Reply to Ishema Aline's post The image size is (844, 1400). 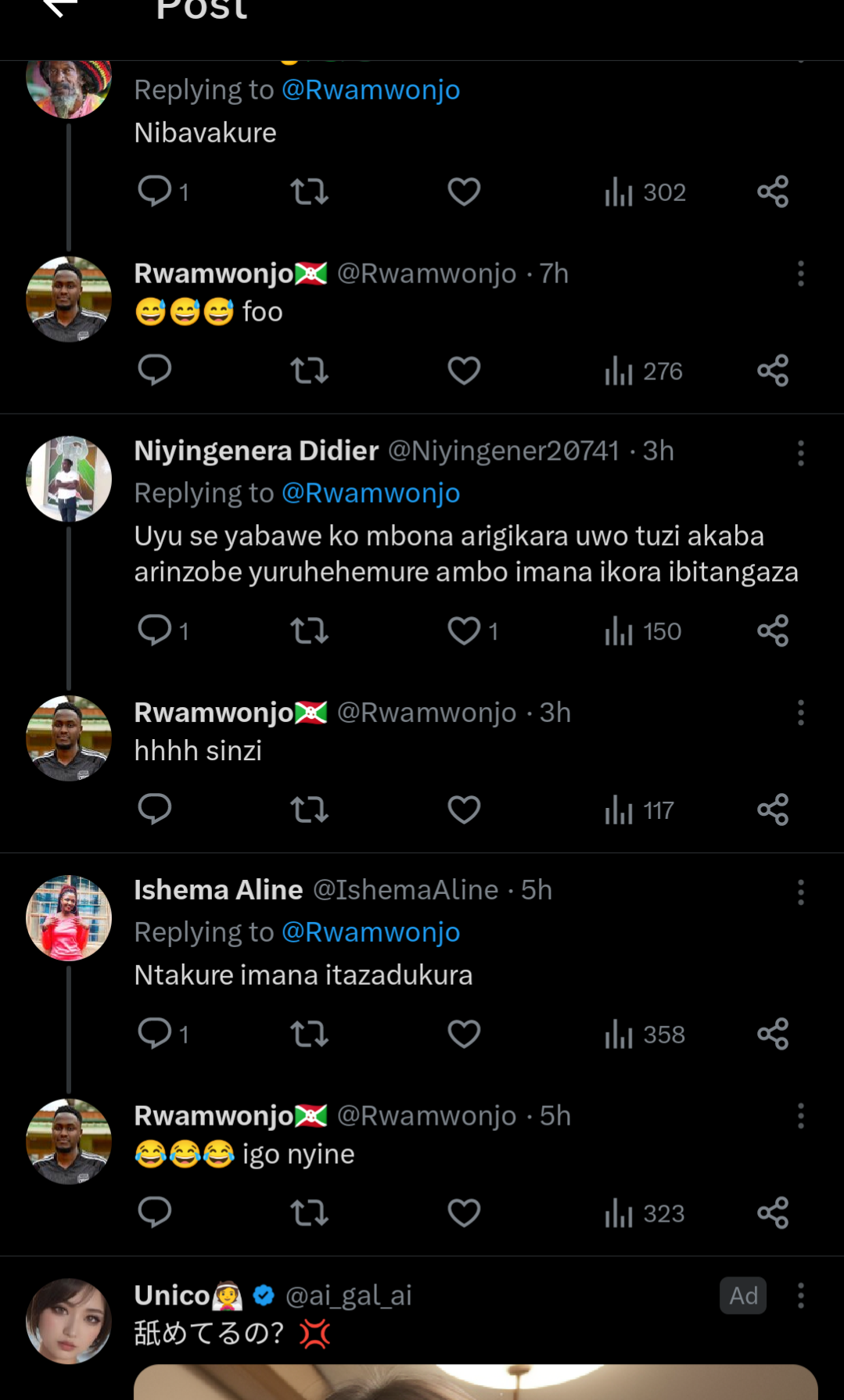click(x=155, y=1033)
